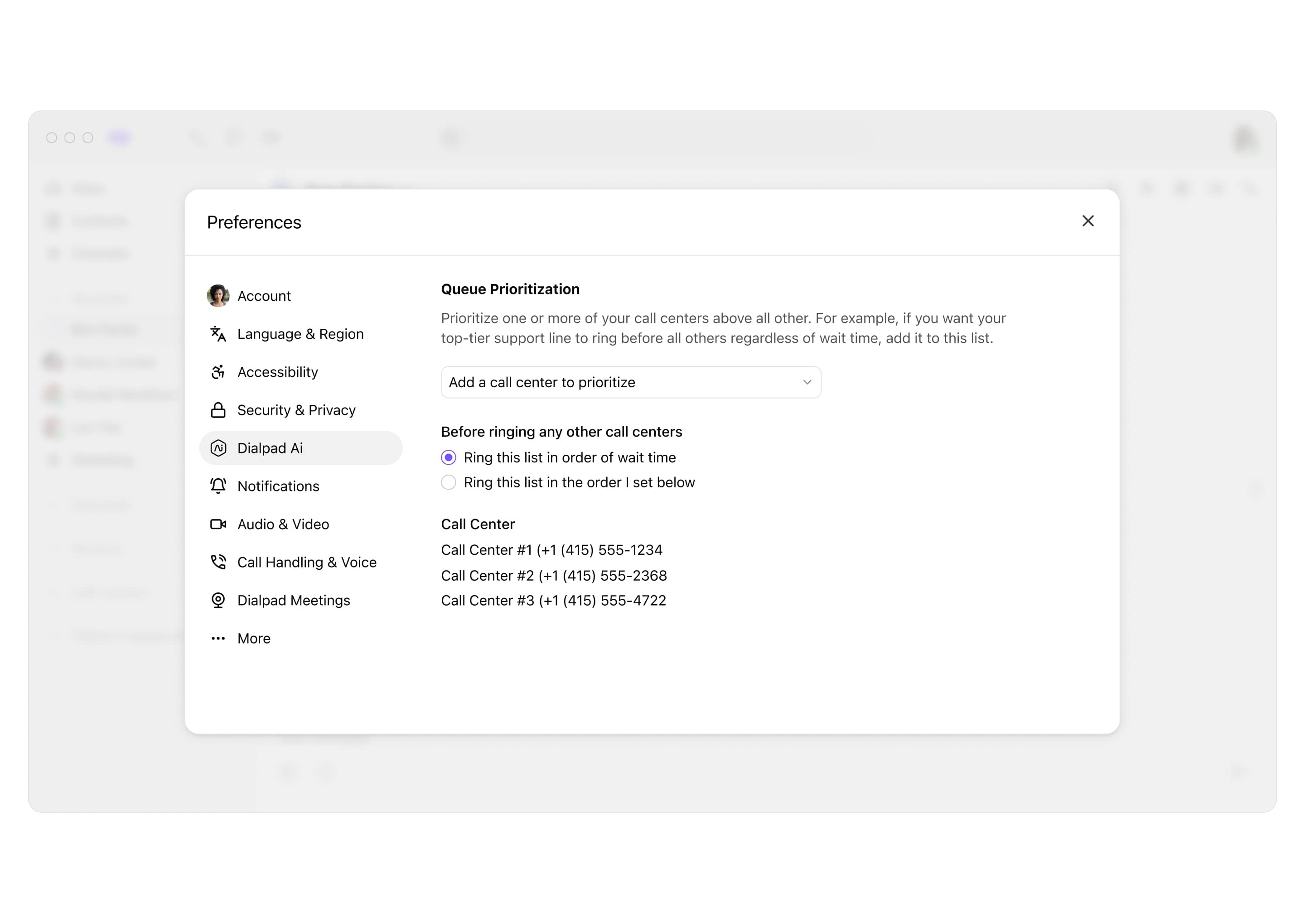Open the Account preferences section

point(300,296)
